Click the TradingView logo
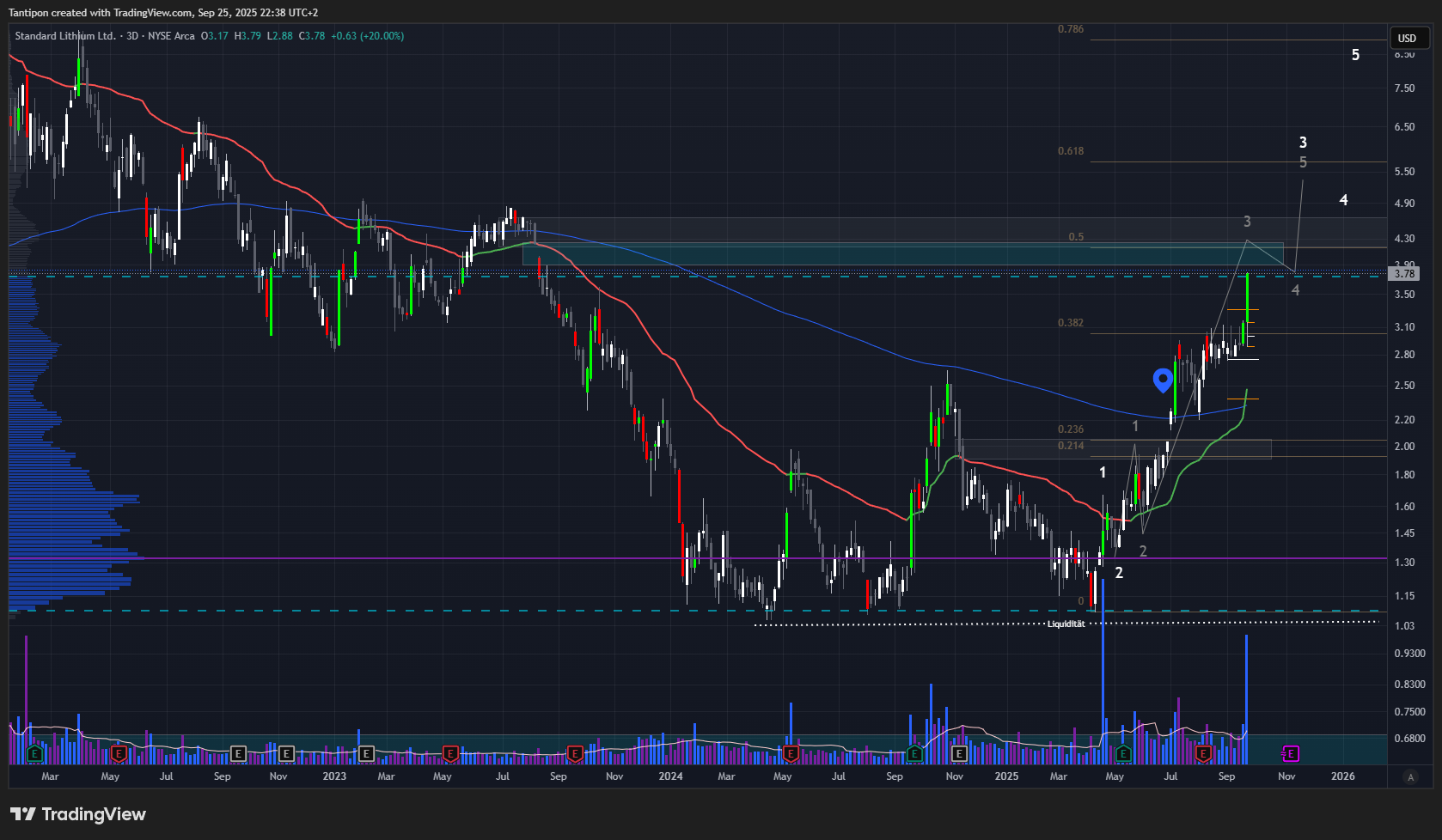 [x=78, y=814]
